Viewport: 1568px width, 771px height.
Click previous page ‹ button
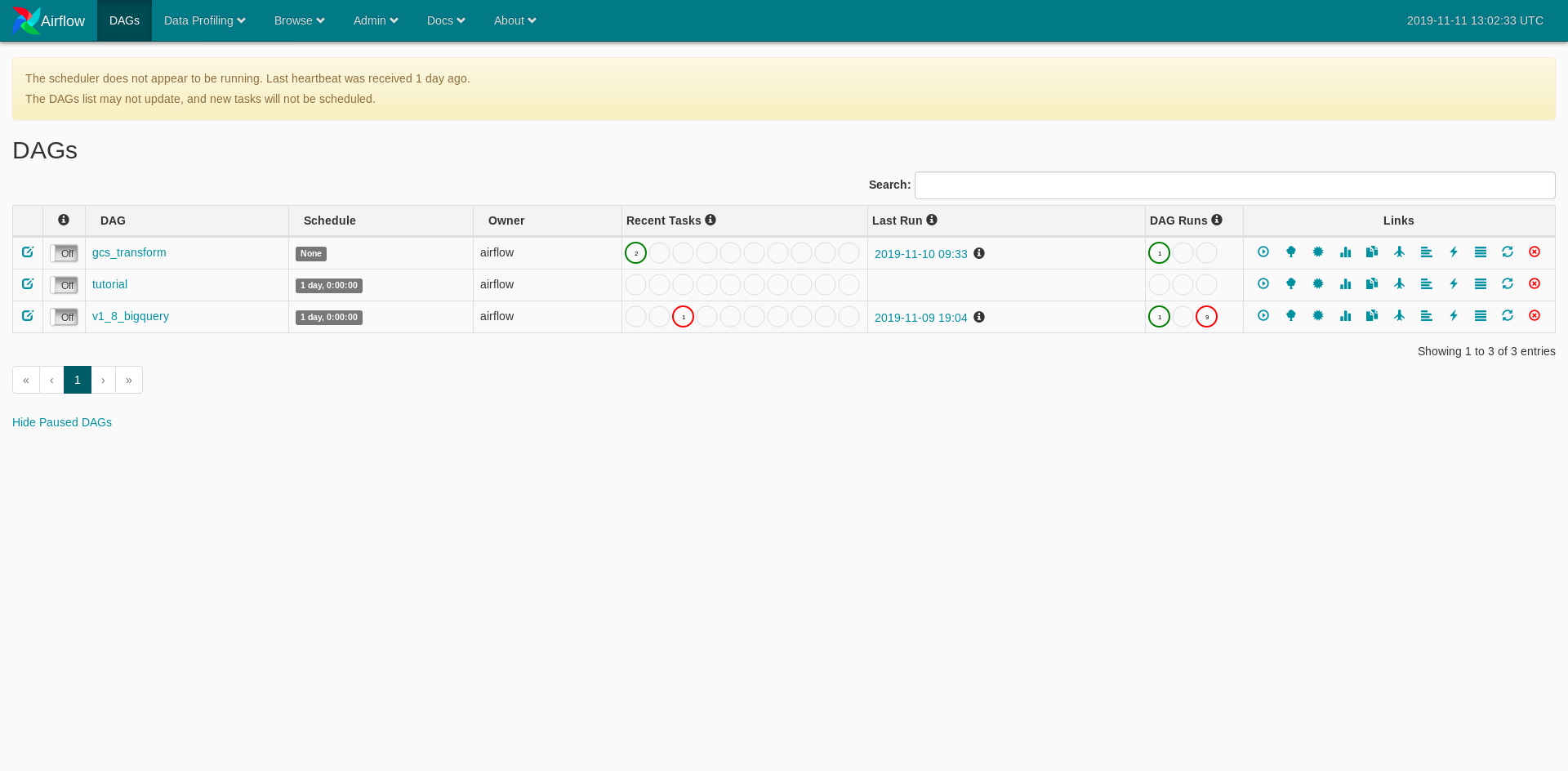(51, 380)
